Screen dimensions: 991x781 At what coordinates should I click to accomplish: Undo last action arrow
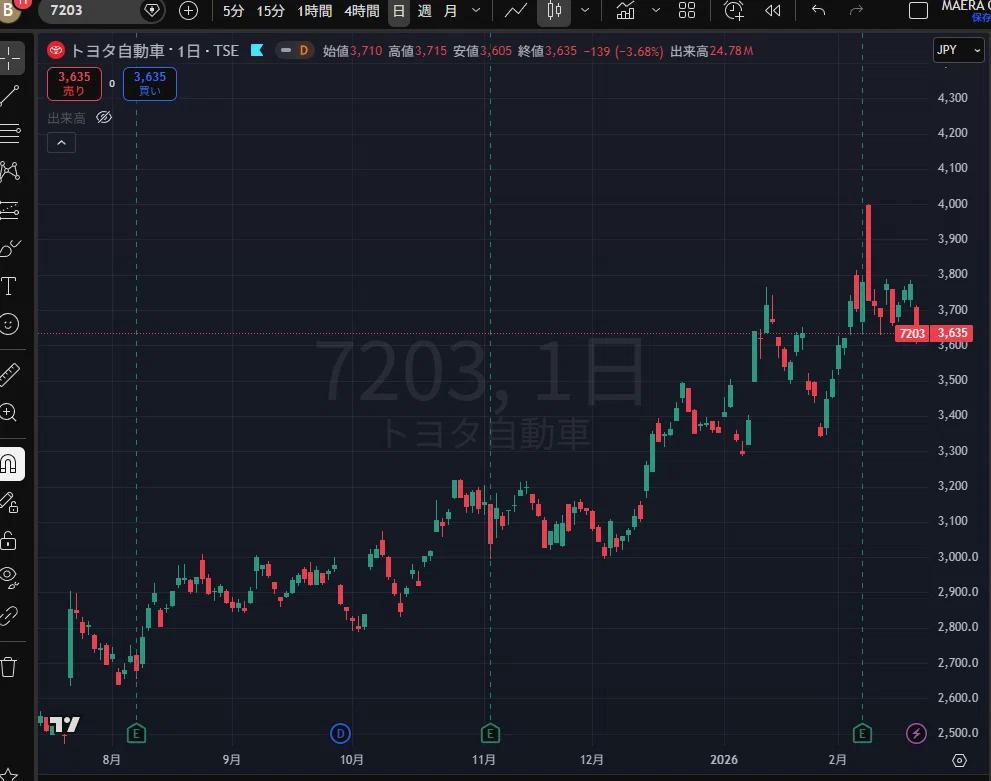(x=818, y=11)
